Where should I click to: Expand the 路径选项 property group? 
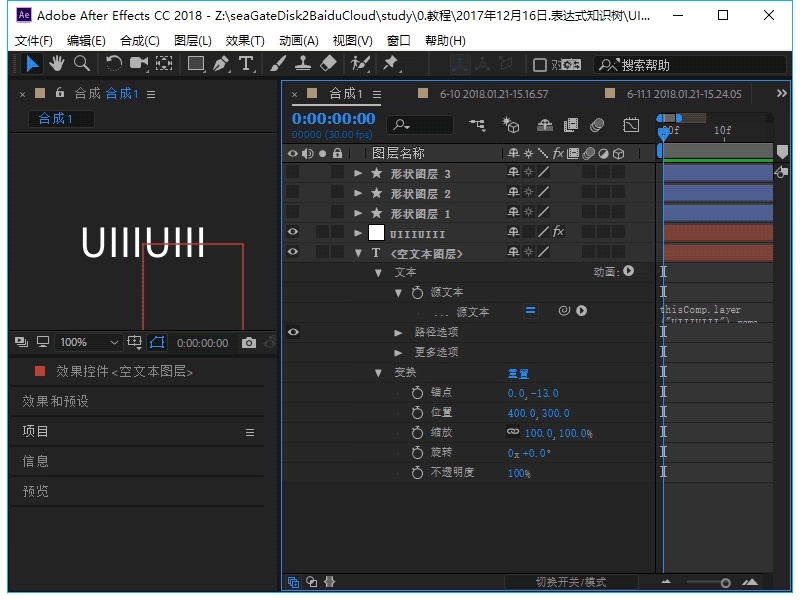(396, 332)
